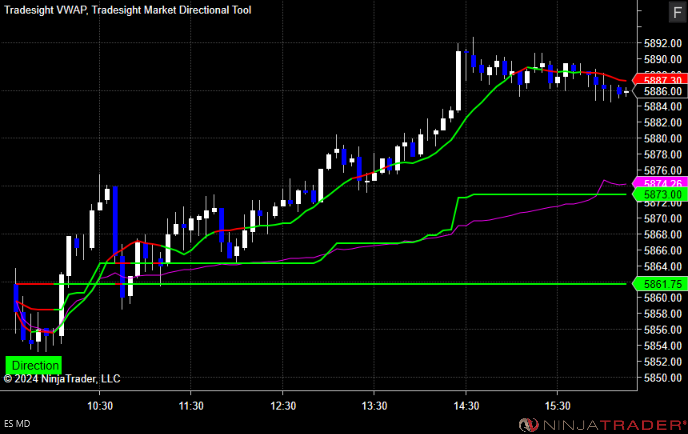Screen dimensions: 688x434
Task: Click the green Direction label
Action: click(x=34, y=365)
